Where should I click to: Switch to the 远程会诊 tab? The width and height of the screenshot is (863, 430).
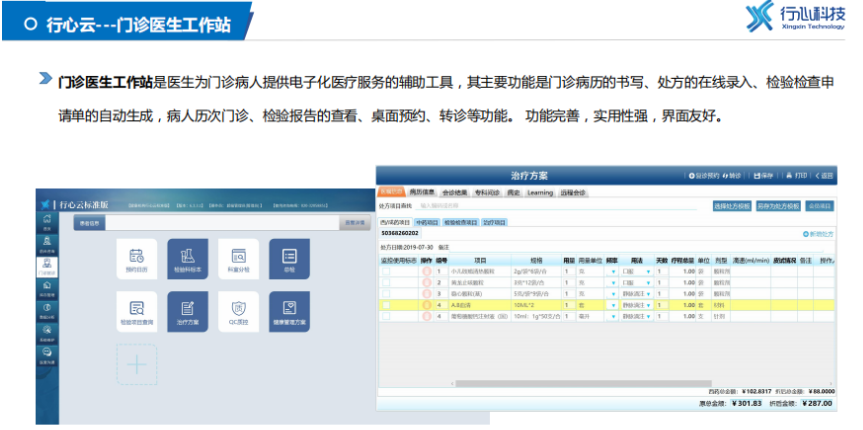(x=573, y=193)
